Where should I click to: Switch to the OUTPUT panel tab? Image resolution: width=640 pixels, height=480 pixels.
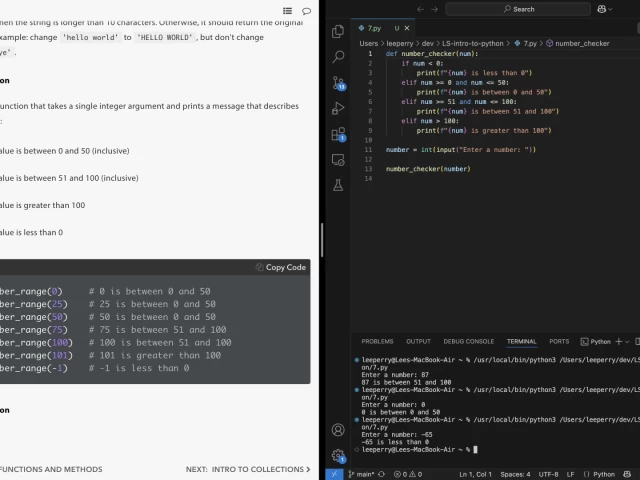418,341
